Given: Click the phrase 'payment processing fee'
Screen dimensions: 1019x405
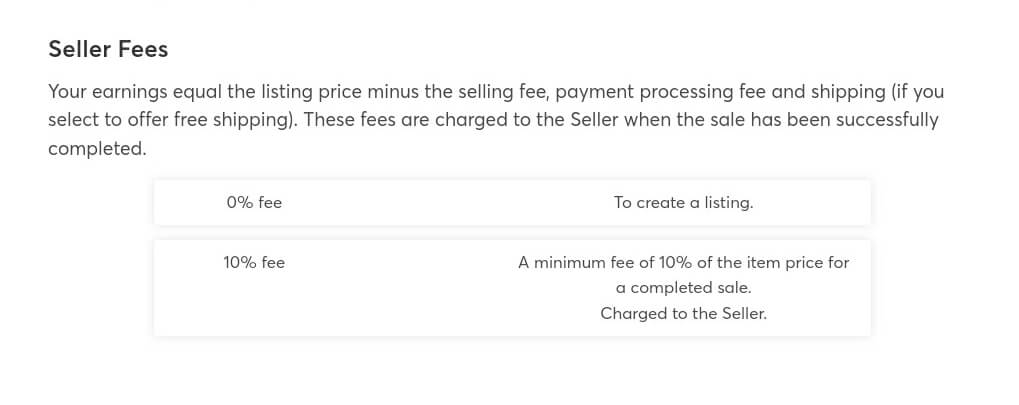Looking at the screenshot, I should click(661, 92).
